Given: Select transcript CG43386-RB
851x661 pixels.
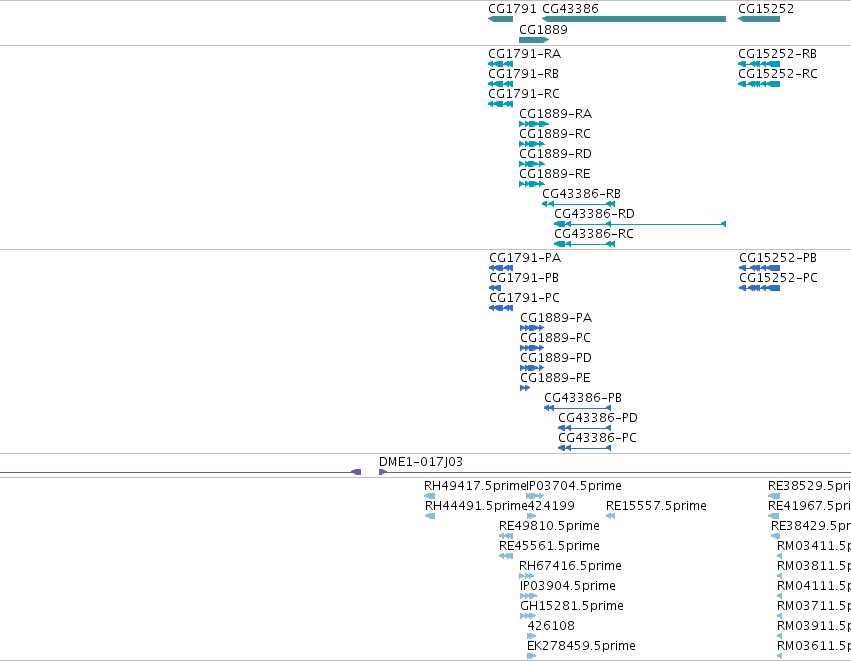Looking at the screenshot, I should 581,194.
